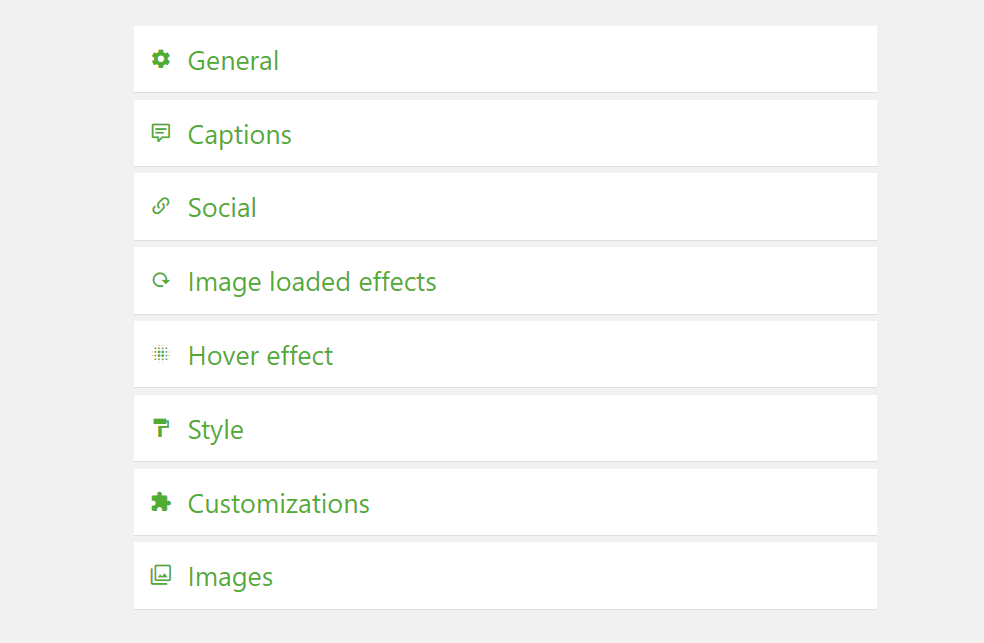Expand the General settings section
Image resolution: width=984 pixels, height=643 pixels.
pyautogui.click(x=233, y=61)
